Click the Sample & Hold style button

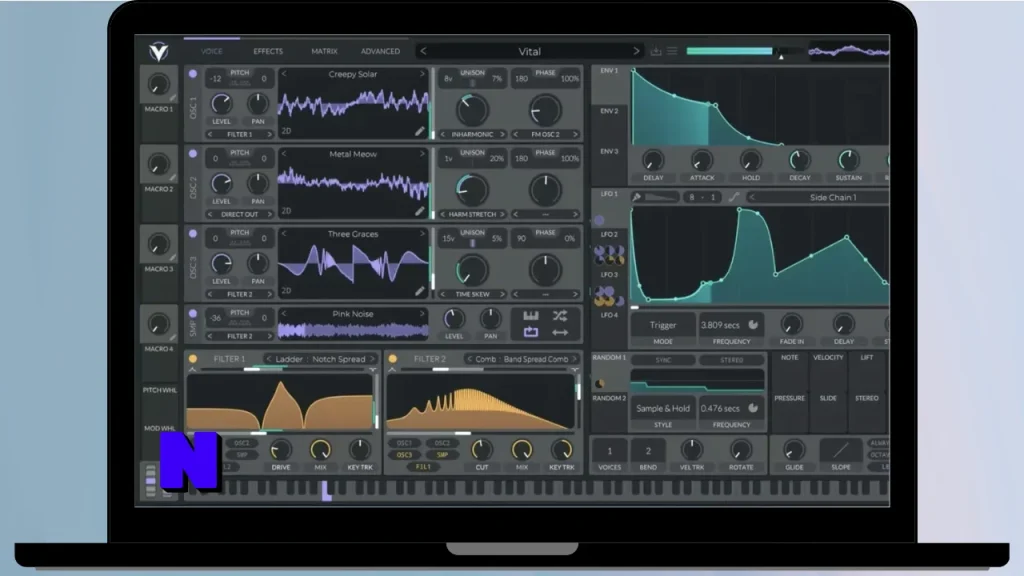(663, 408)
